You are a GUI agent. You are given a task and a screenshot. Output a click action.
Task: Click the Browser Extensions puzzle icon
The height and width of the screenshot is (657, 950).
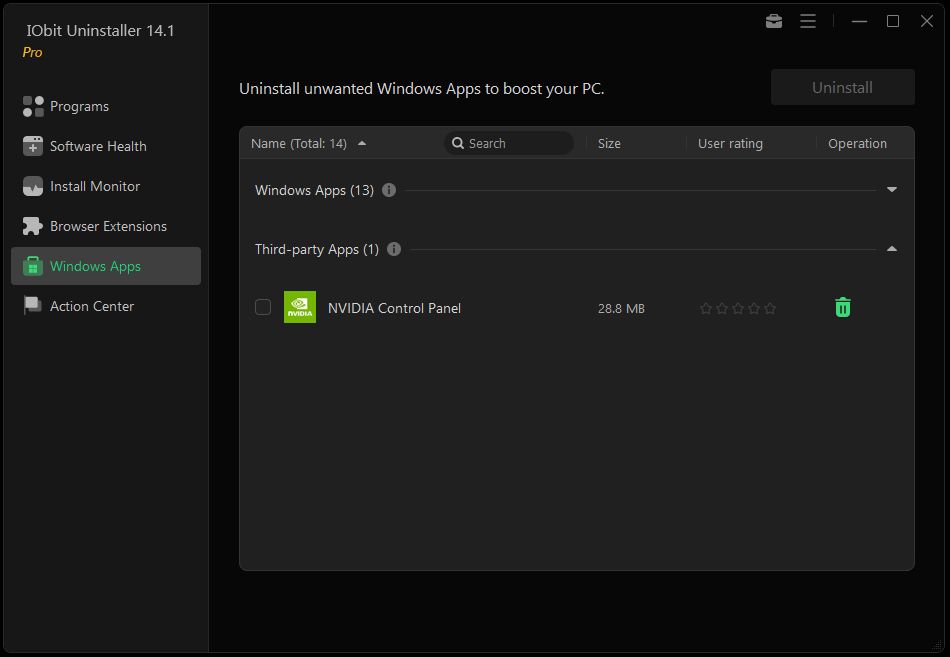[33, 226]
